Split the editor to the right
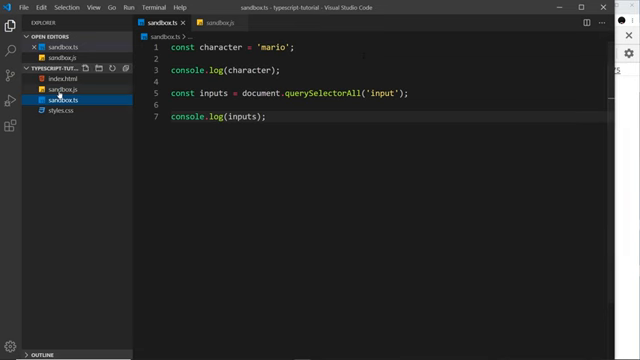 click(x=587, y=23)
